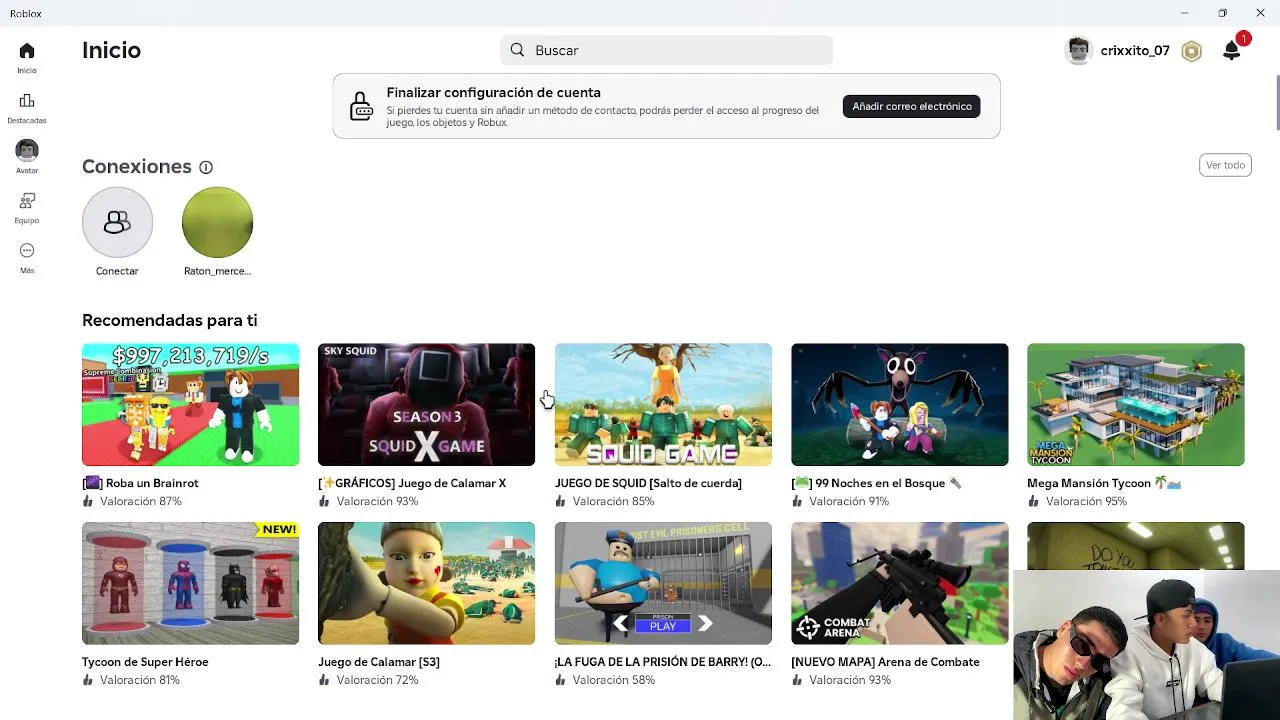Click the account setup lock icon
Screen dimensions: 1280x720
[361, 106]
